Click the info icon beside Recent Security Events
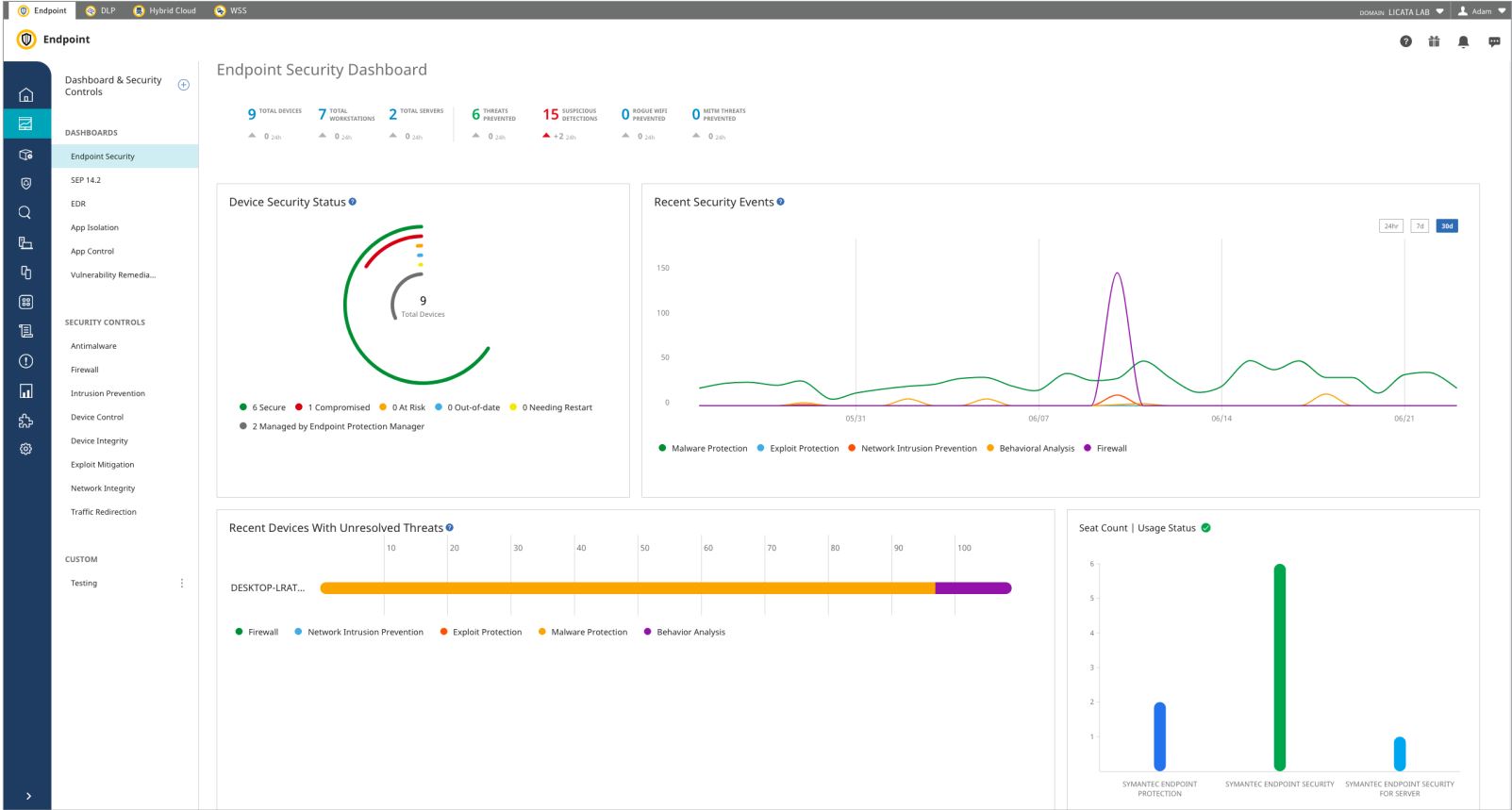This screenshot has height=810, width=1512. 780,202
